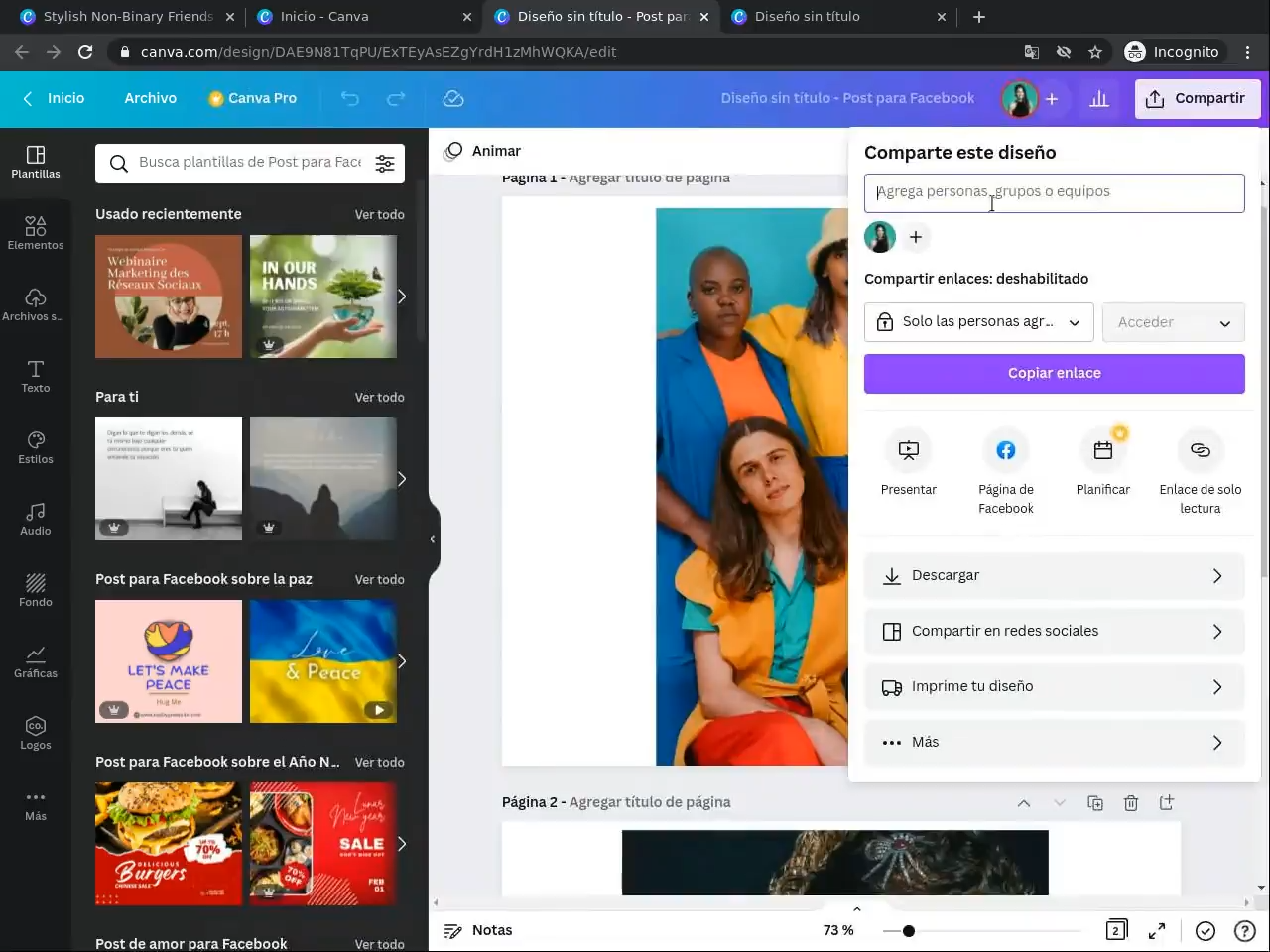Open the Archivo menu
This screenshot has height=952, width=1270.
point(151,98)
